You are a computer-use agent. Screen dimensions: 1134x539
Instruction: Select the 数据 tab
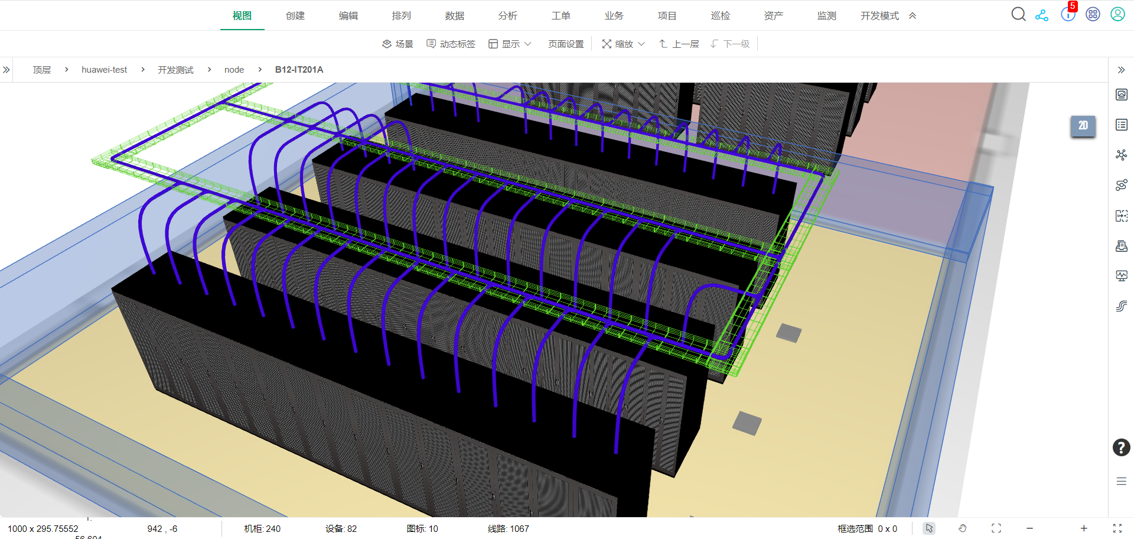tap(455, 16)
